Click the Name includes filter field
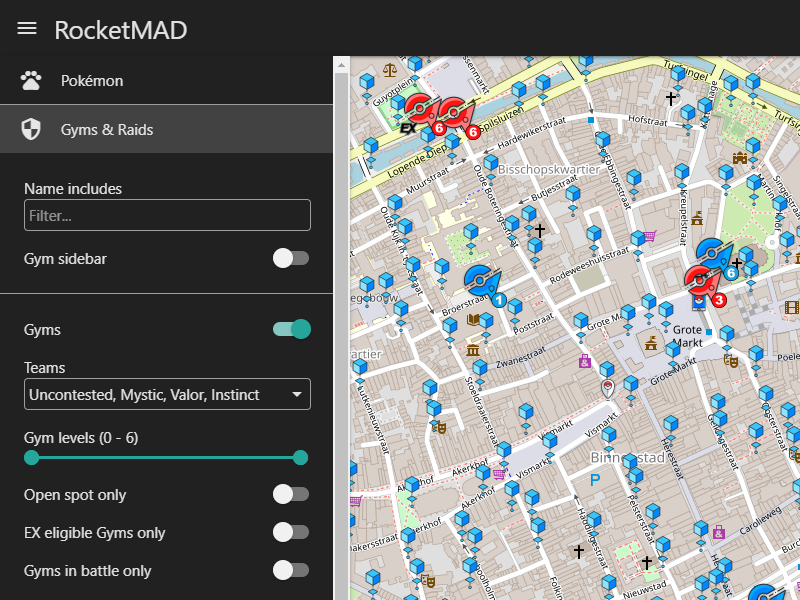The image size is (800, 600). click(x=167, y=215)
